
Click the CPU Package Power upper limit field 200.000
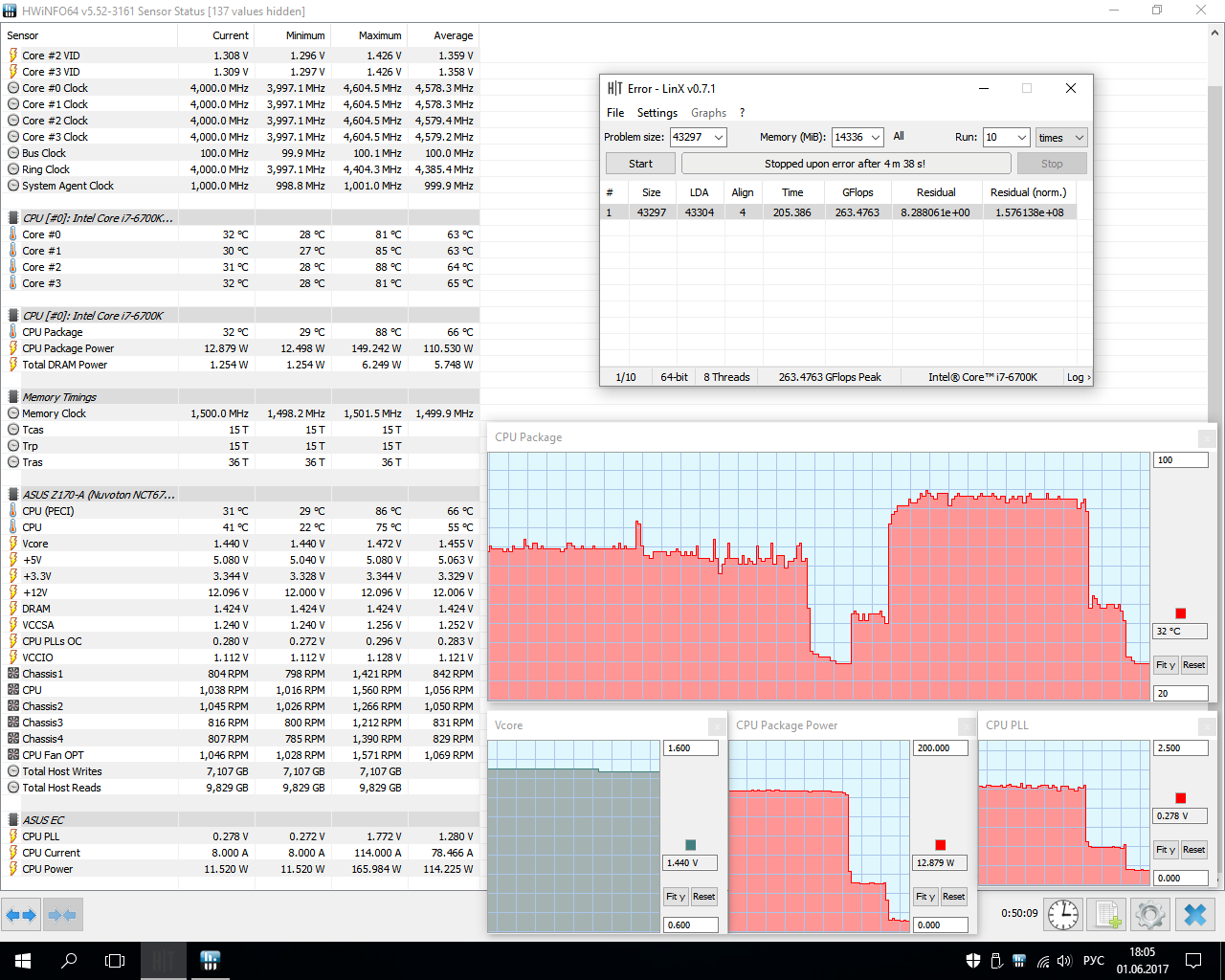pos(941,748)
